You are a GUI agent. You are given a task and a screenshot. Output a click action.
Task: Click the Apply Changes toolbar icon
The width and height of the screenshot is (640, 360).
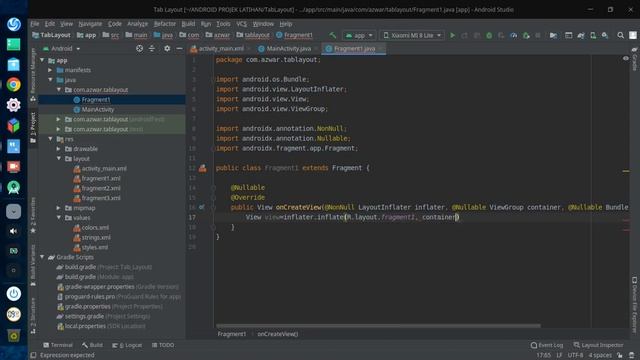464,36
